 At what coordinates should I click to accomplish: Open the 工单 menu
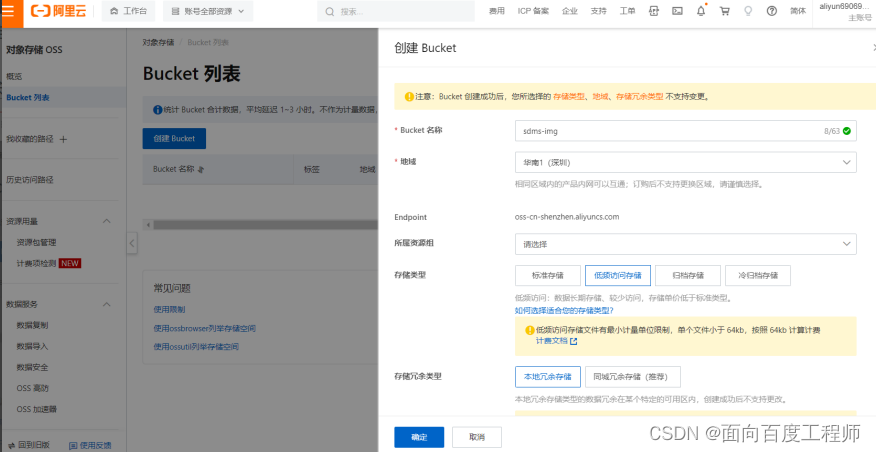pyautogui.click(x=627, y=11)
